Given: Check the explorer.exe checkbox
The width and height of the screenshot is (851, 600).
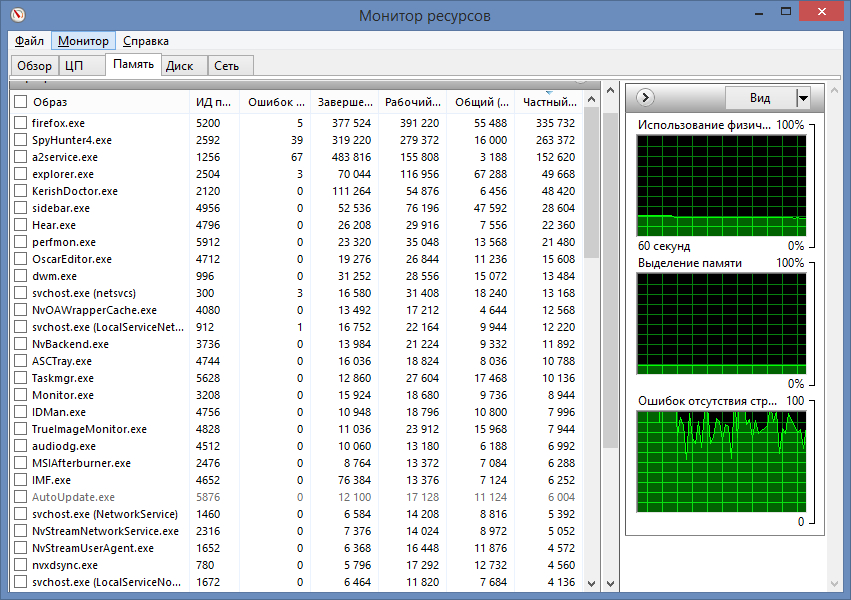Looking at the screenshot, I should tap(21, 174).
